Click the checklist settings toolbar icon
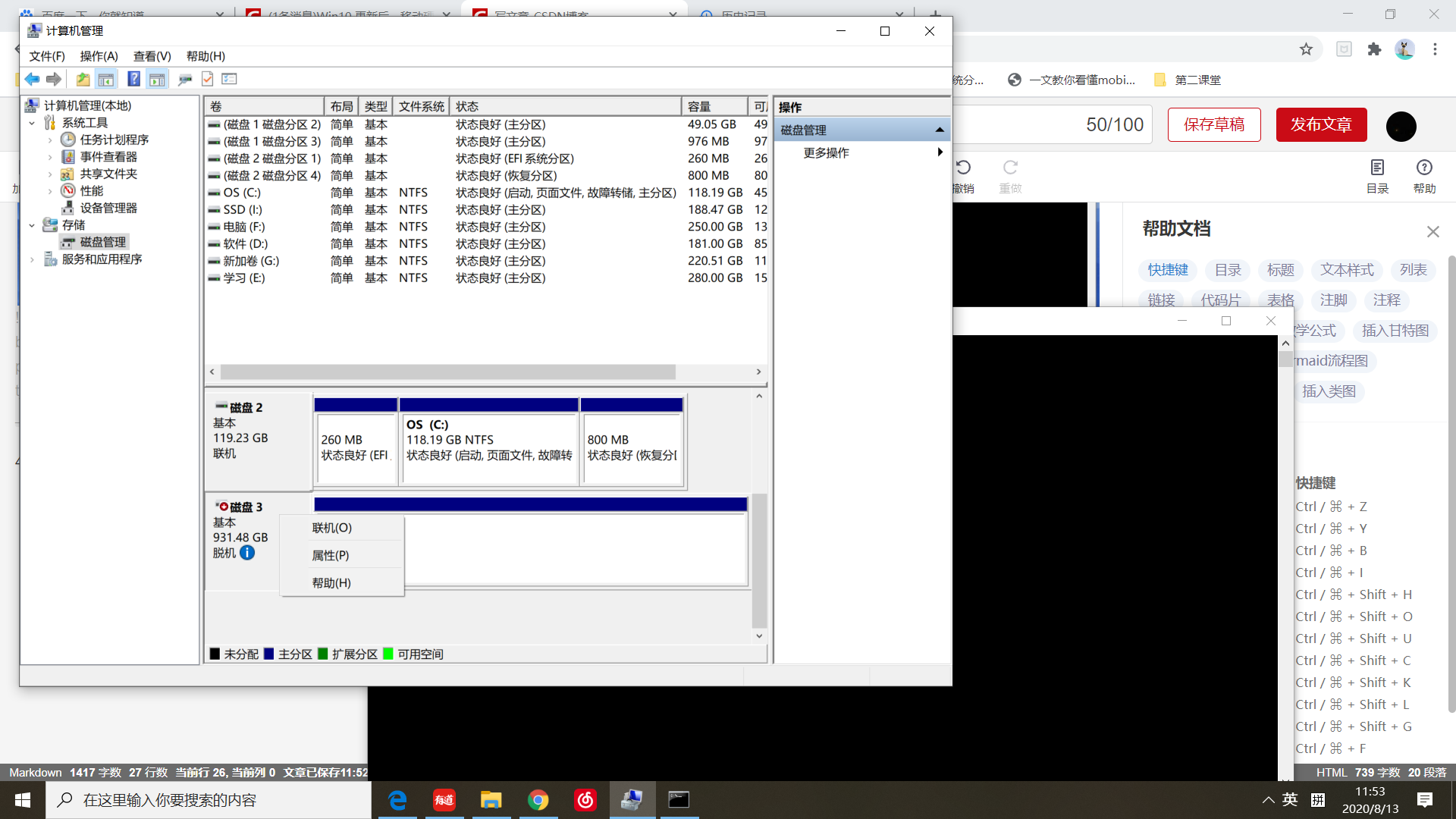1456x819 pixels. coord(229,79)
